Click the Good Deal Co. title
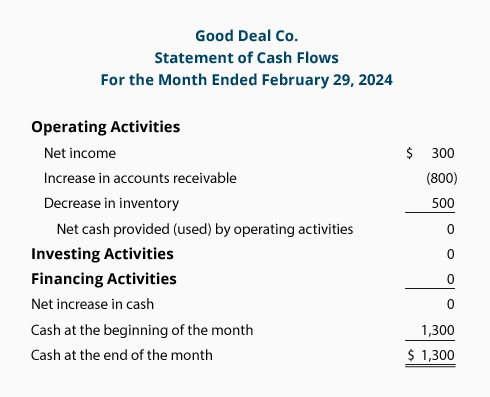Image resolution: width=490 pixels, height=397 pixels. 246,36
